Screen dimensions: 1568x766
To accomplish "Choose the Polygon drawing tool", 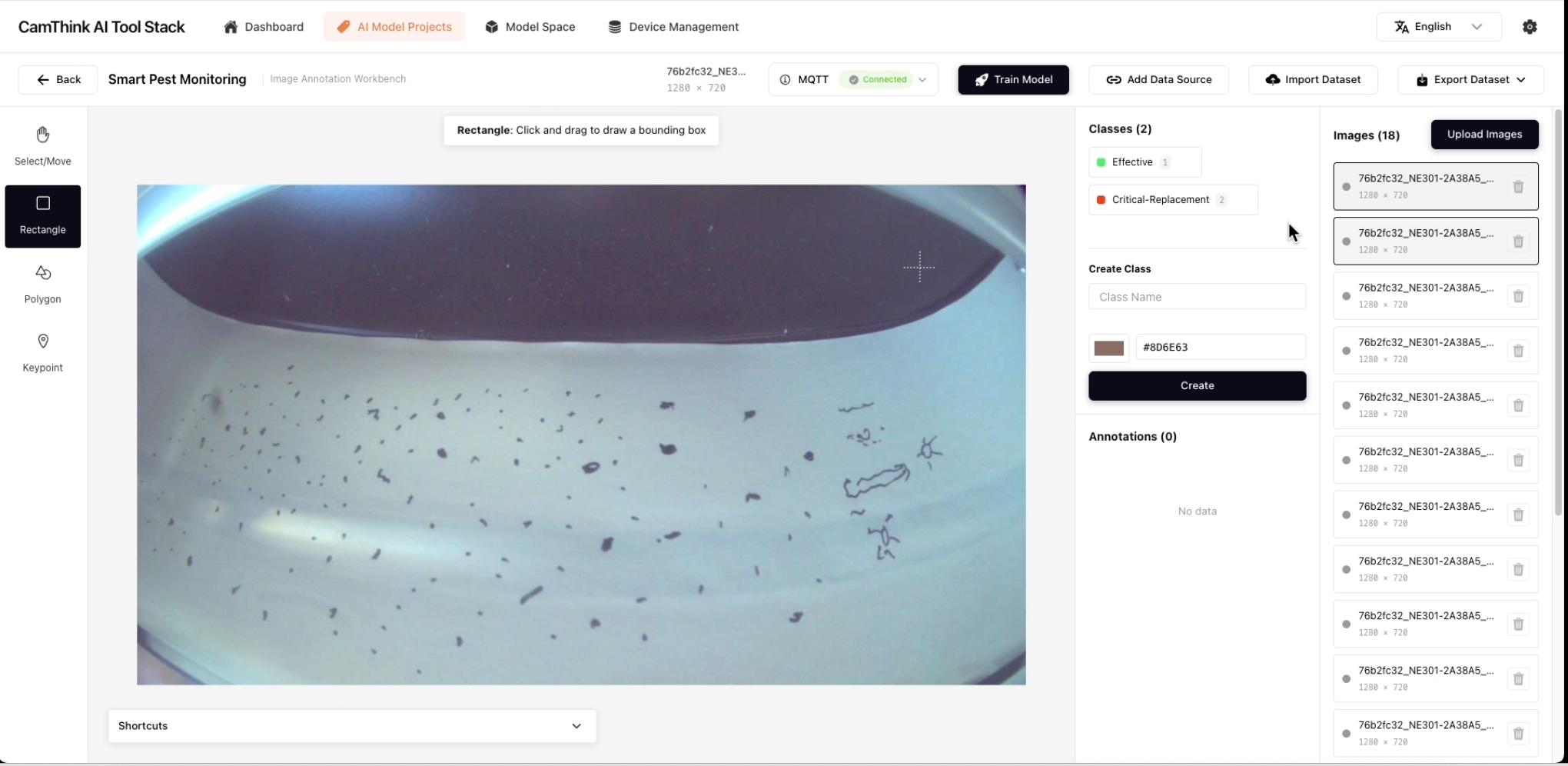I will [43, 284].
